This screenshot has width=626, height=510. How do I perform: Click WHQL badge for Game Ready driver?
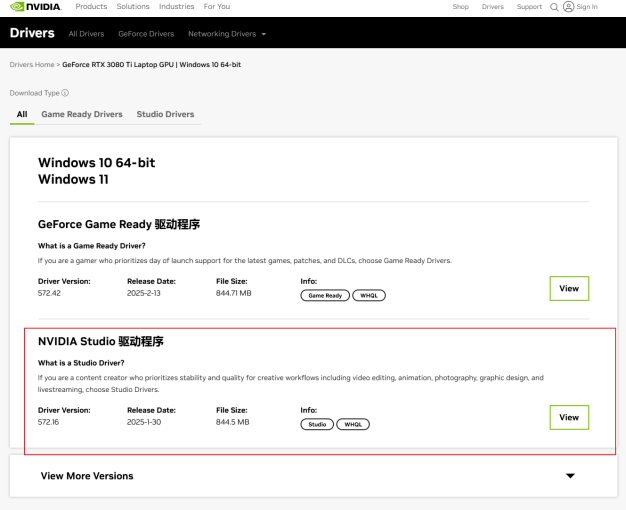[x=368, y=296]
